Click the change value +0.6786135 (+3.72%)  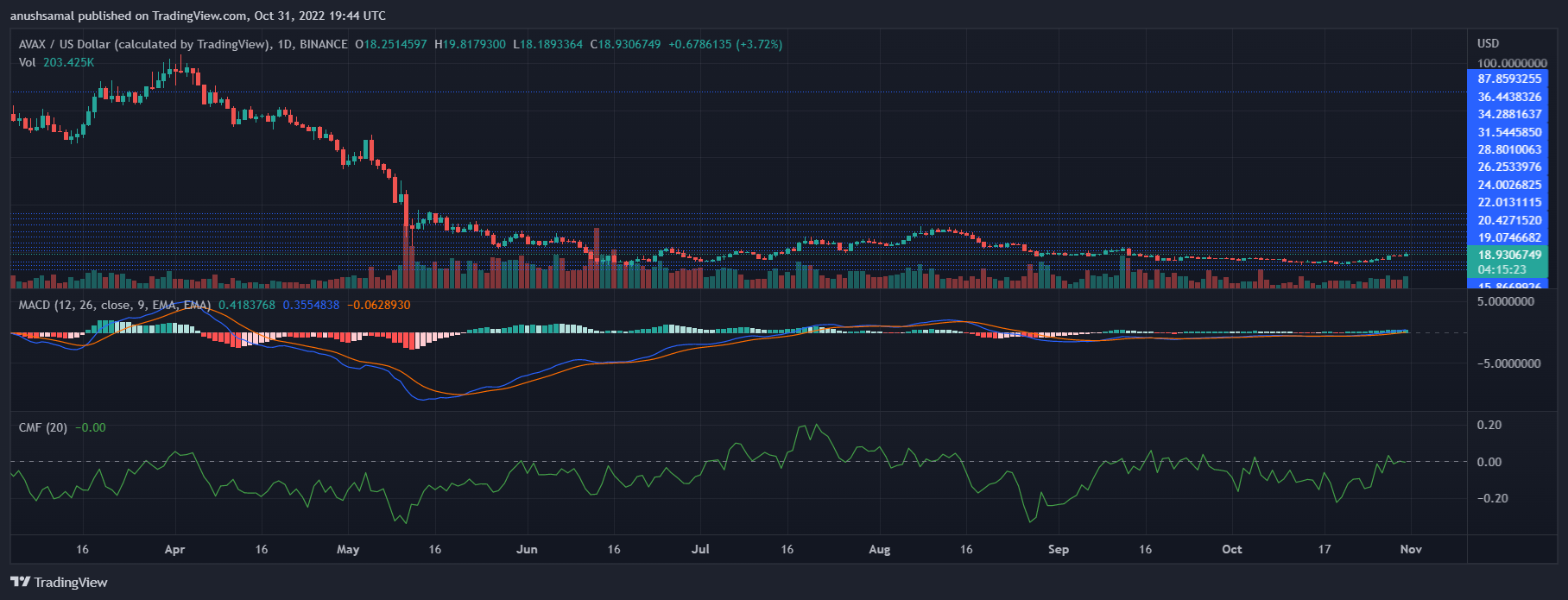click(x=725, y=44)
